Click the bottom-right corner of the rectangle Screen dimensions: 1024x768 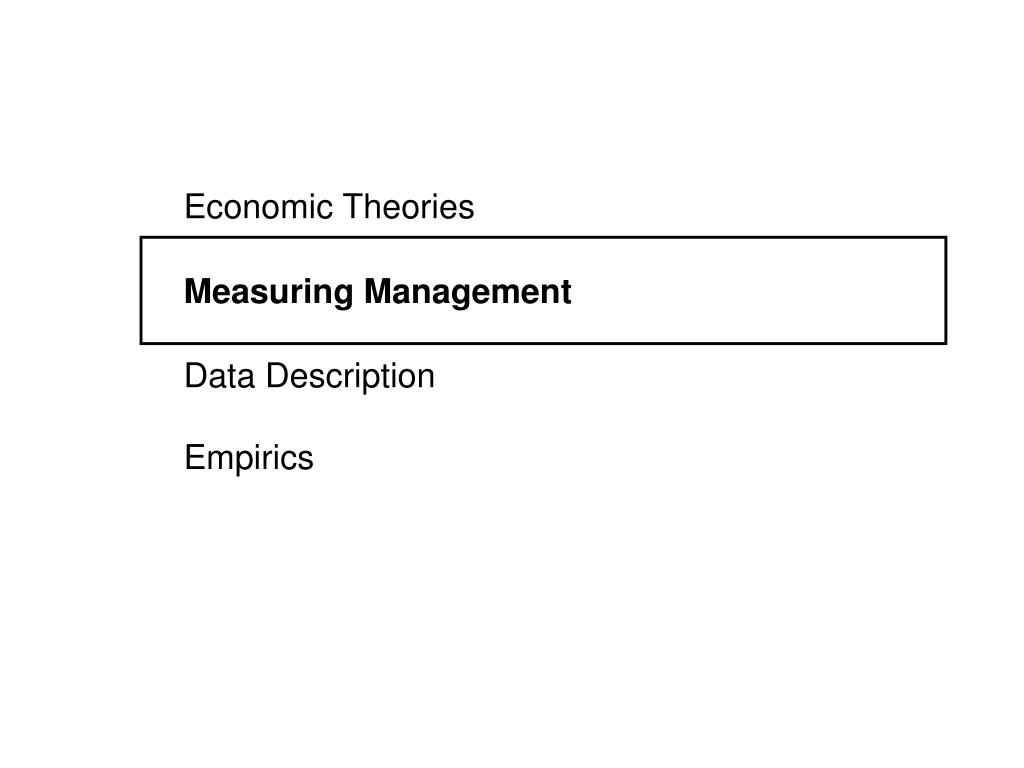click(x=946, y=343)
